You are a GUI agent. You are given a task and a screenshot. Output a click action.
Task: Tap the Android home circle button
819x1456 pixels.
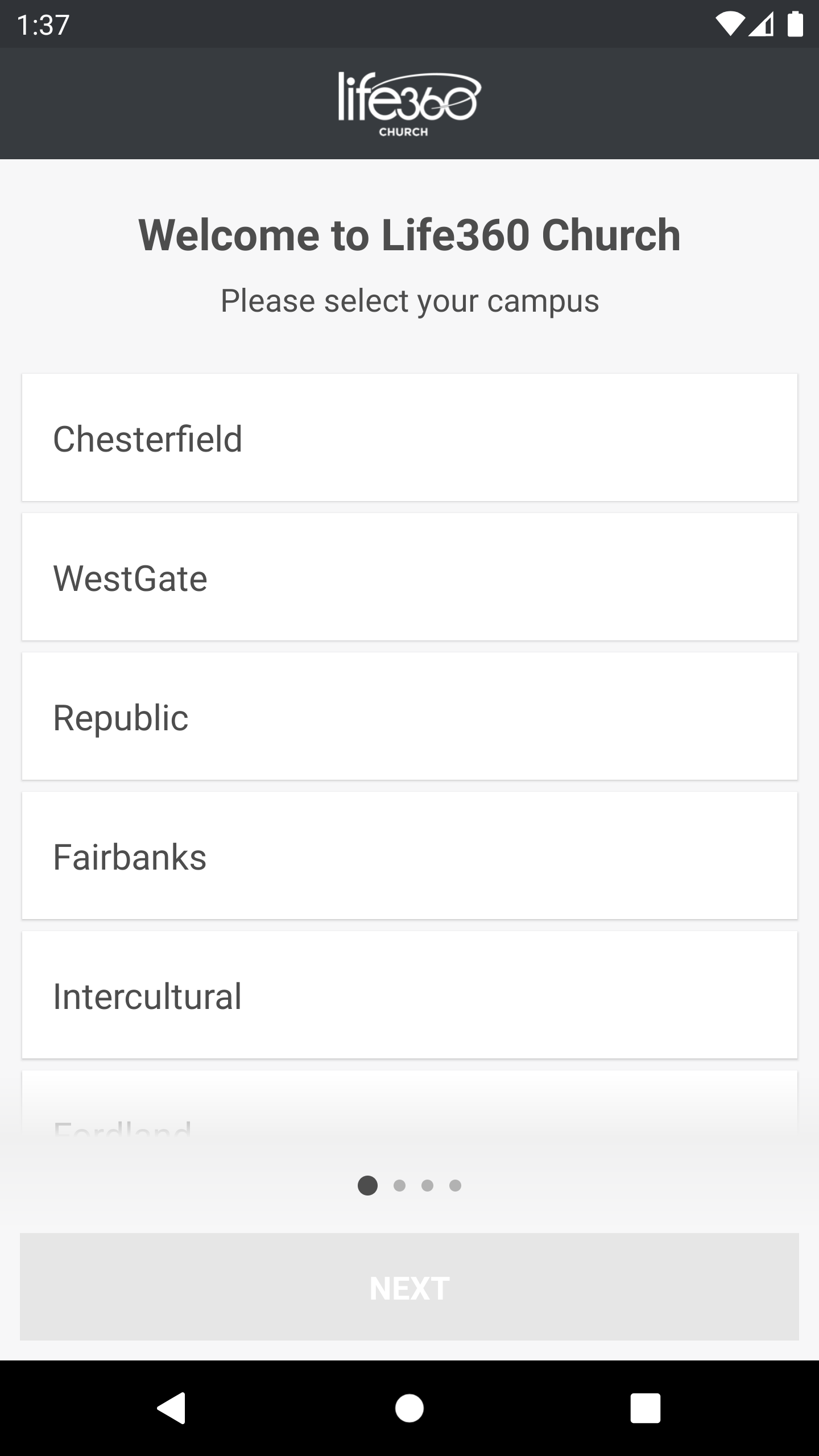pyautogui.click(x=409, y=1408)
